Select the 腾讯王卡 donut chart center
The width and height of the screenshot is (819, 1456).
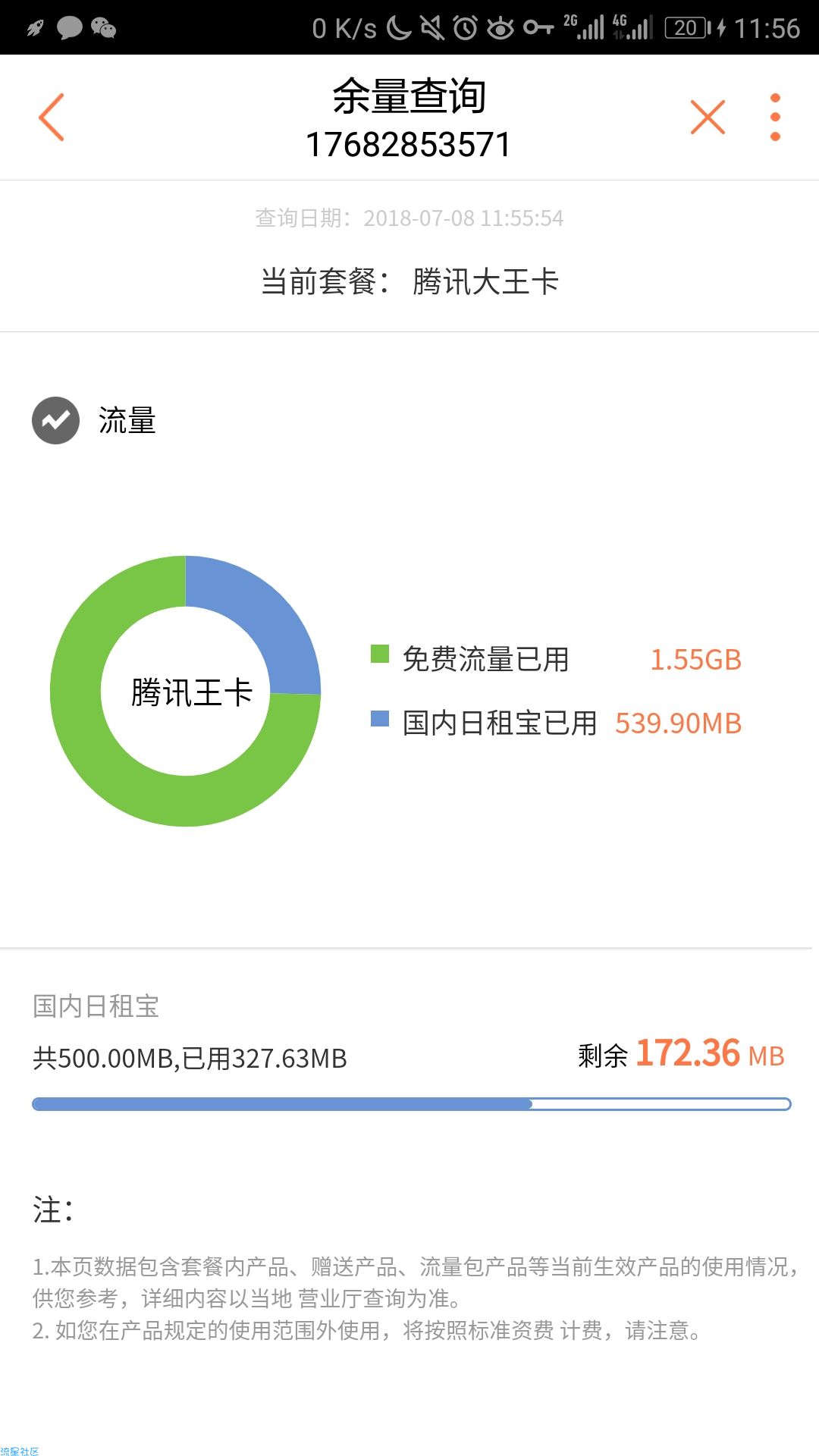(x=190, y=692)
